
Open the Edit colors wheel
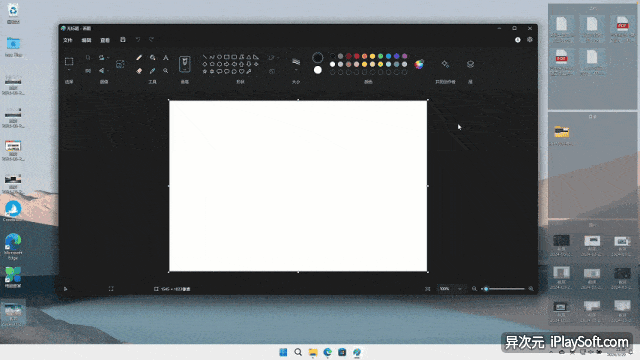(x=419, y=64)
